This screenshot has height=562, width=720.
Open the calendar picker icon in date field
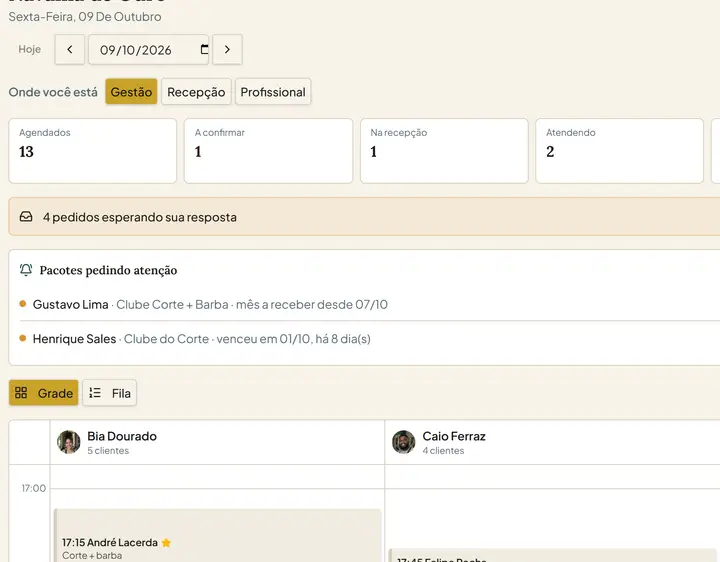click(204, 49)
